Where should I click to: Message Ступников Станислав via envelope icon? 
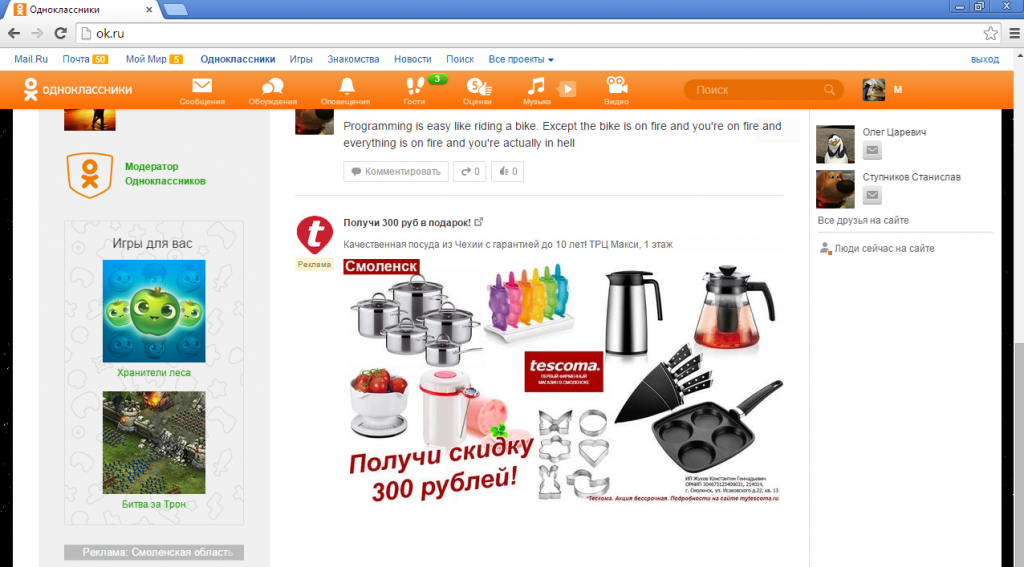pos(872,195)
